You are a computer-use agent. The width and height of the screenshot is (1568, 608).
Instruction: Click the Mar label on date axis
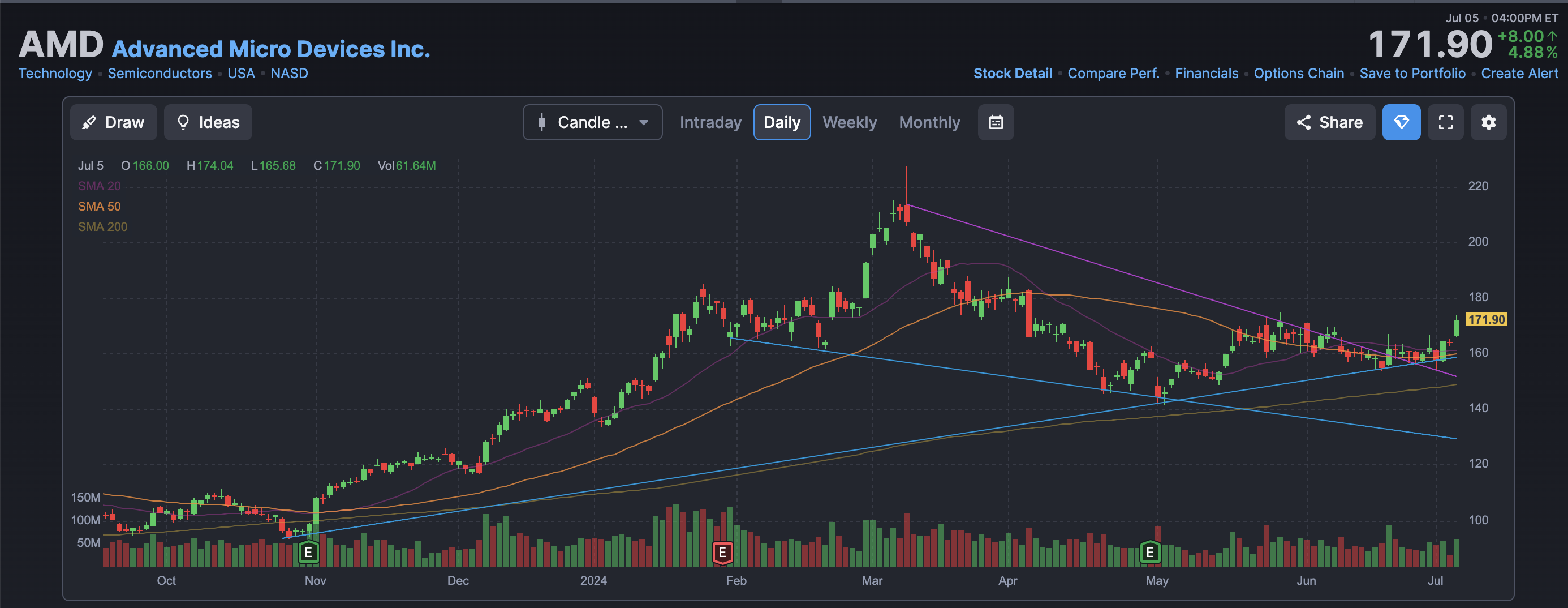(872, 581)
